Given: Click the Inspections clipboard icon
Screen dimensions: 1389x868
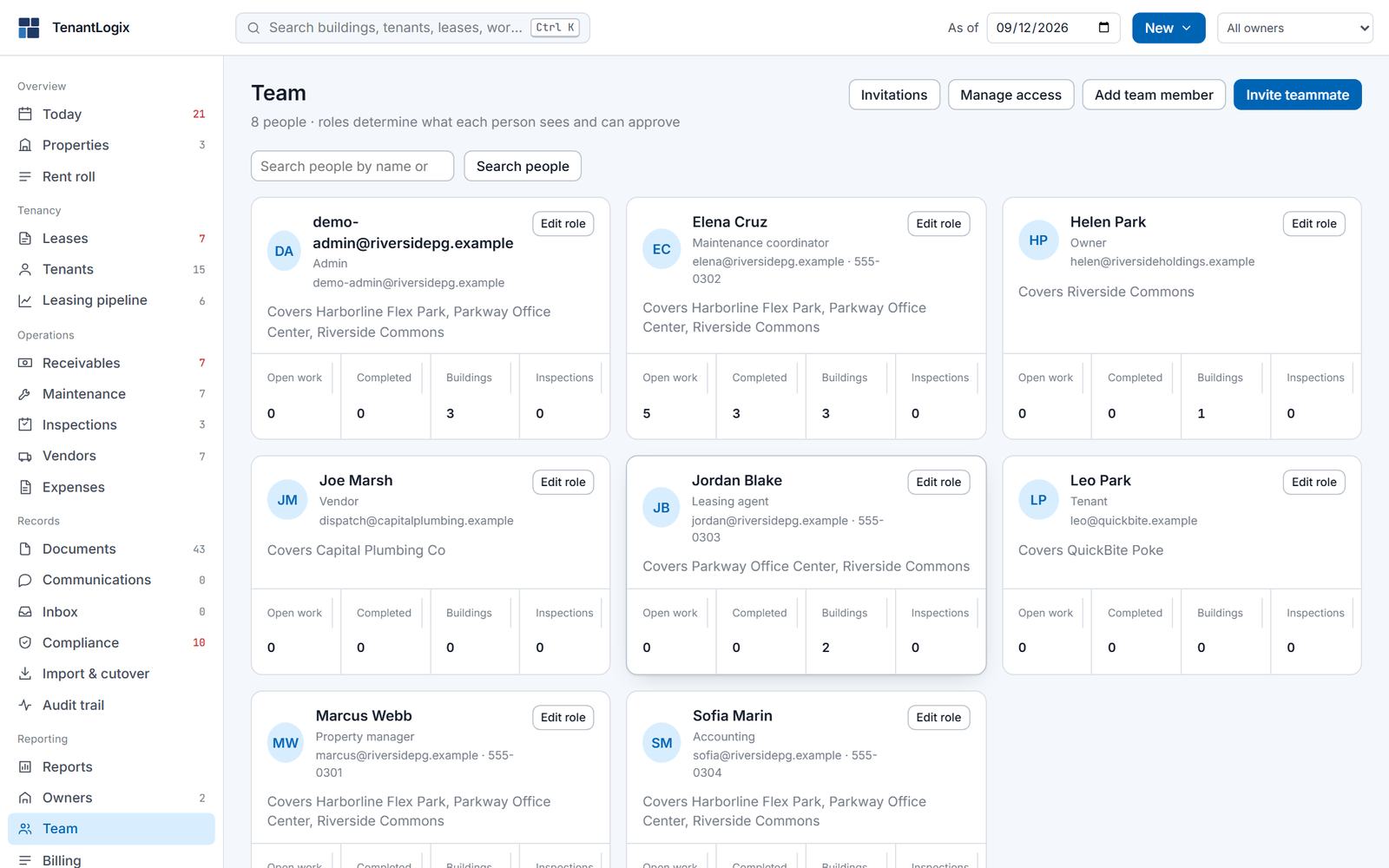Looking at the screenshot, I should pos(25,424).
